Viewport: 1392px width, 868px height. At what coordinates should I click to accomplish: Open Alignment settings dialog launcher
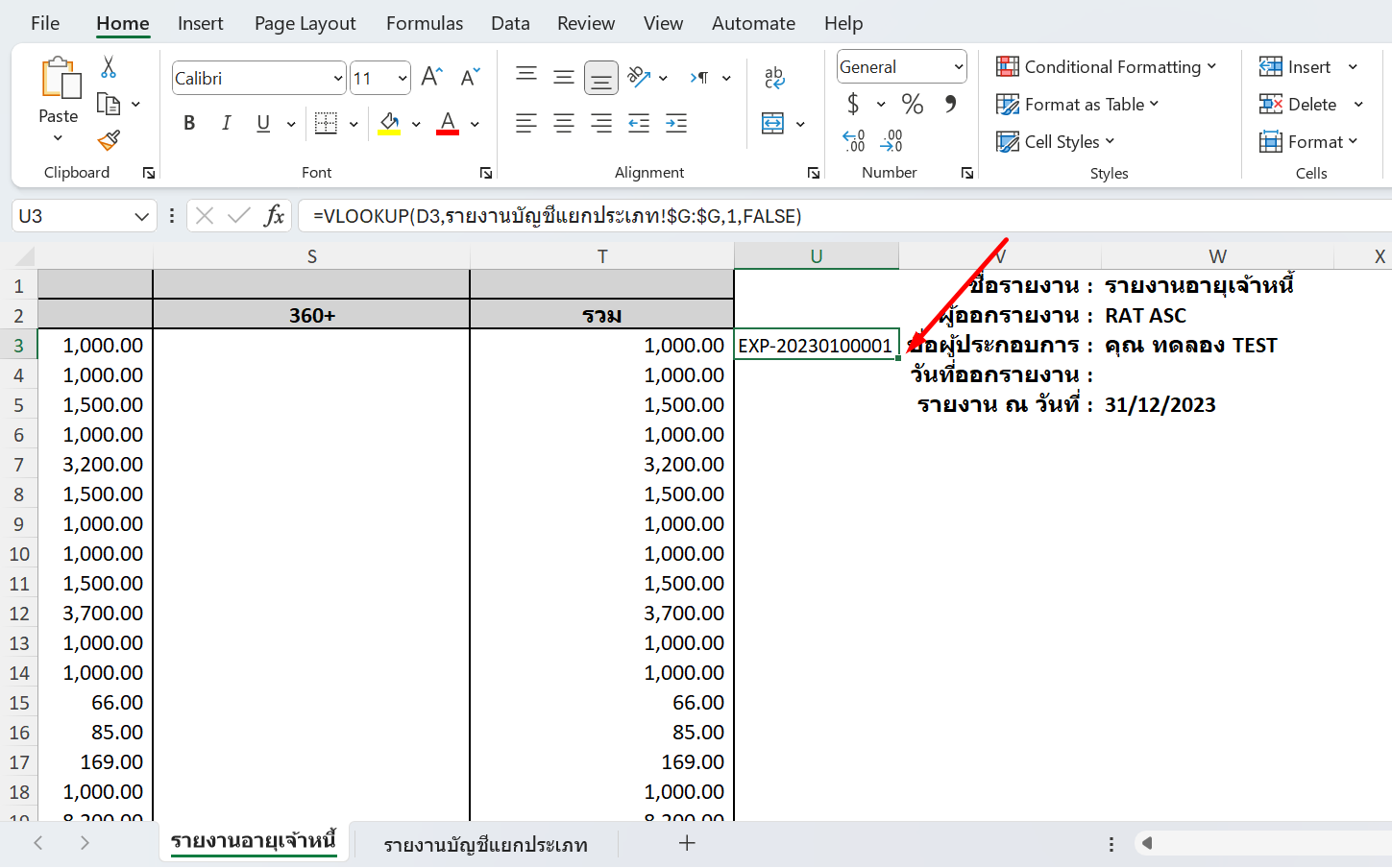[x=814, y=173]
